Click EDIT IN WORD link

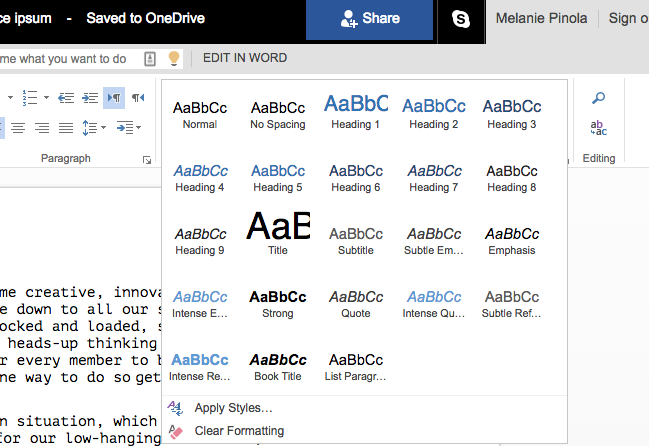pos(243,59)
